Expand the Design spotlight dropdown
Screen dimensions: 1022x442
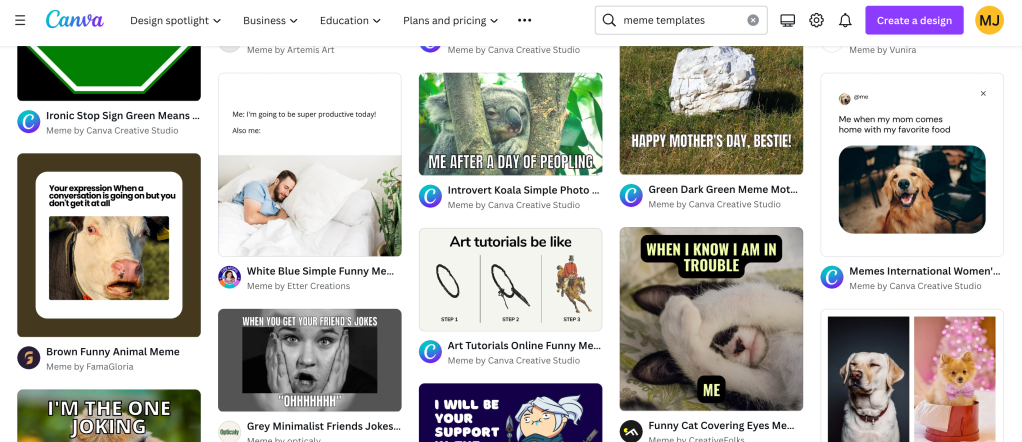[x=175, y=20]
